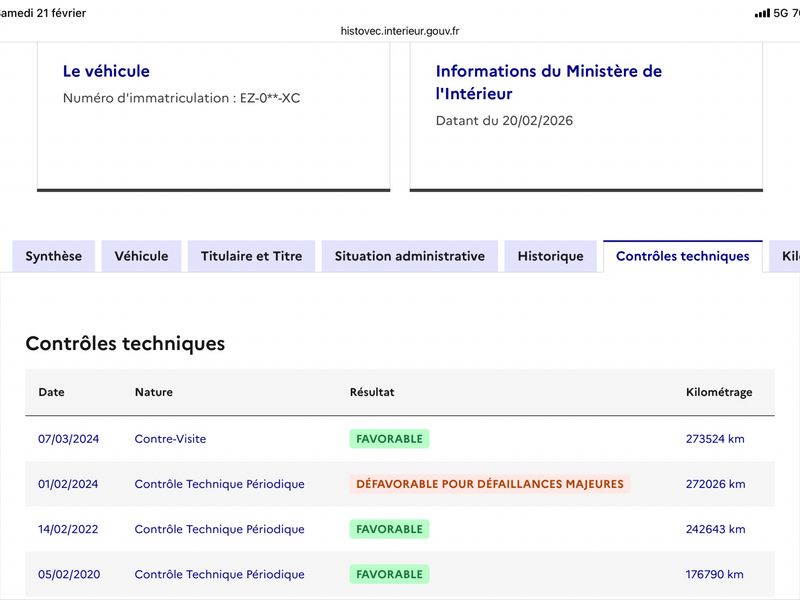
Task: Switch to the Véhicule tab
Action: click(x=141, y=256)
